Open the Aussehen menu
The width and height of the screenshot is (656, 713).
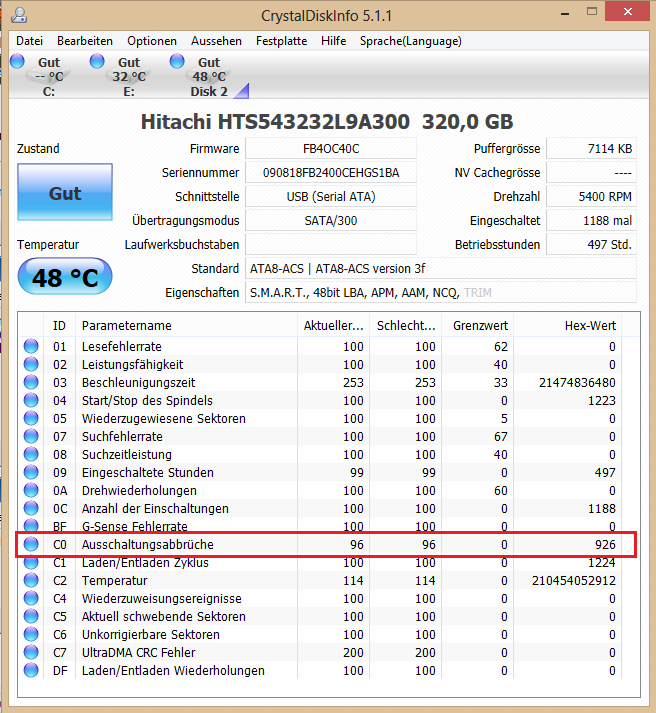pyautogui.click(x=216, y=41)
